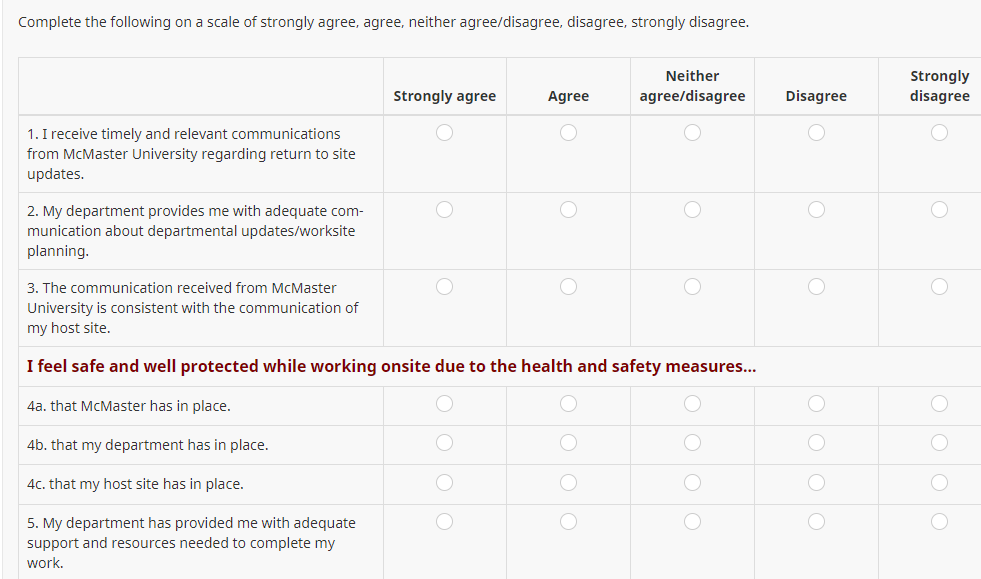981x579 pixels.
Task: Choose Agree for question 3 host site consistency
Action: click(568, 286)
